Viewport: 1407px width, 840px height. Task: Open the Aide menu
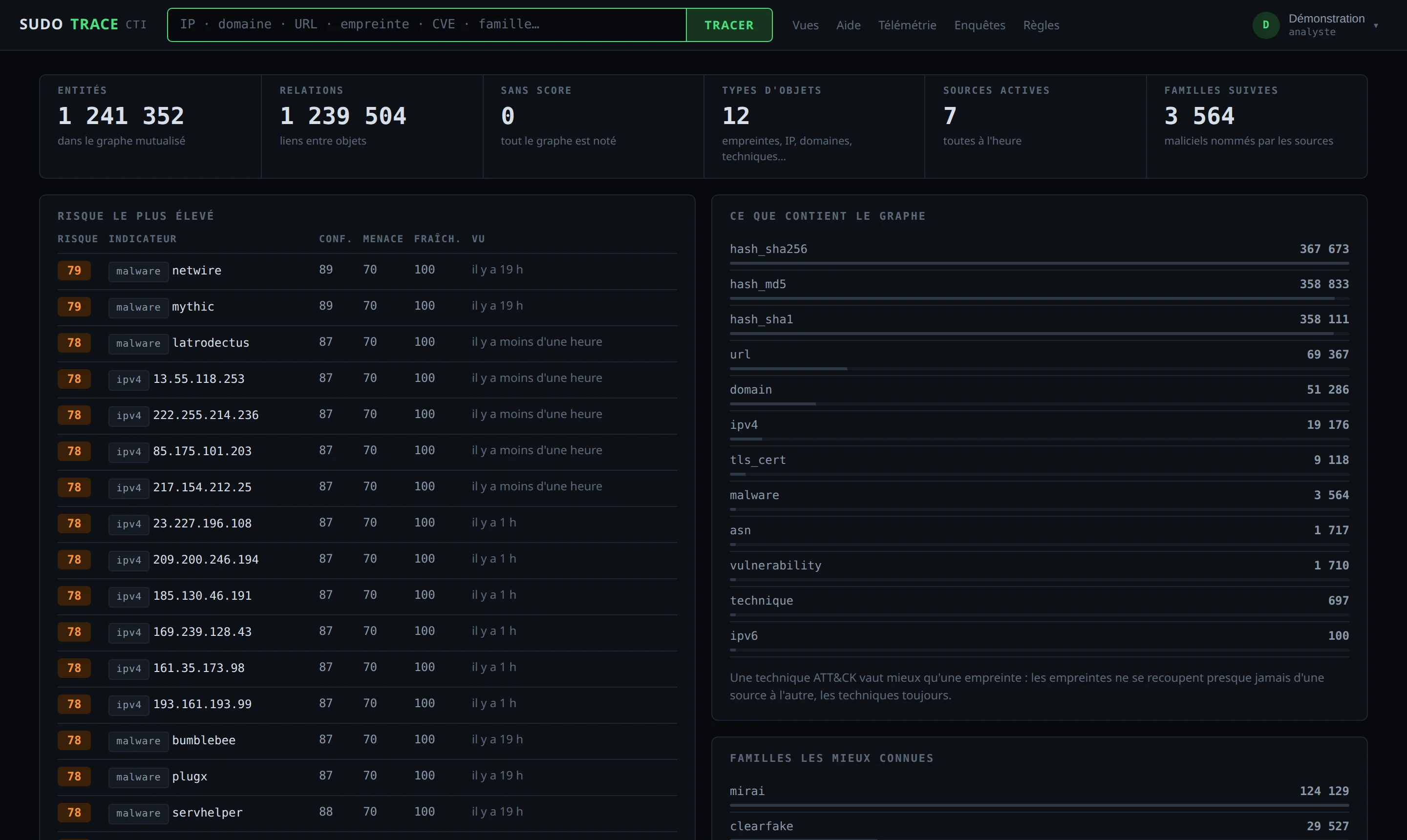pyautogui.click(x=848, y=25)
